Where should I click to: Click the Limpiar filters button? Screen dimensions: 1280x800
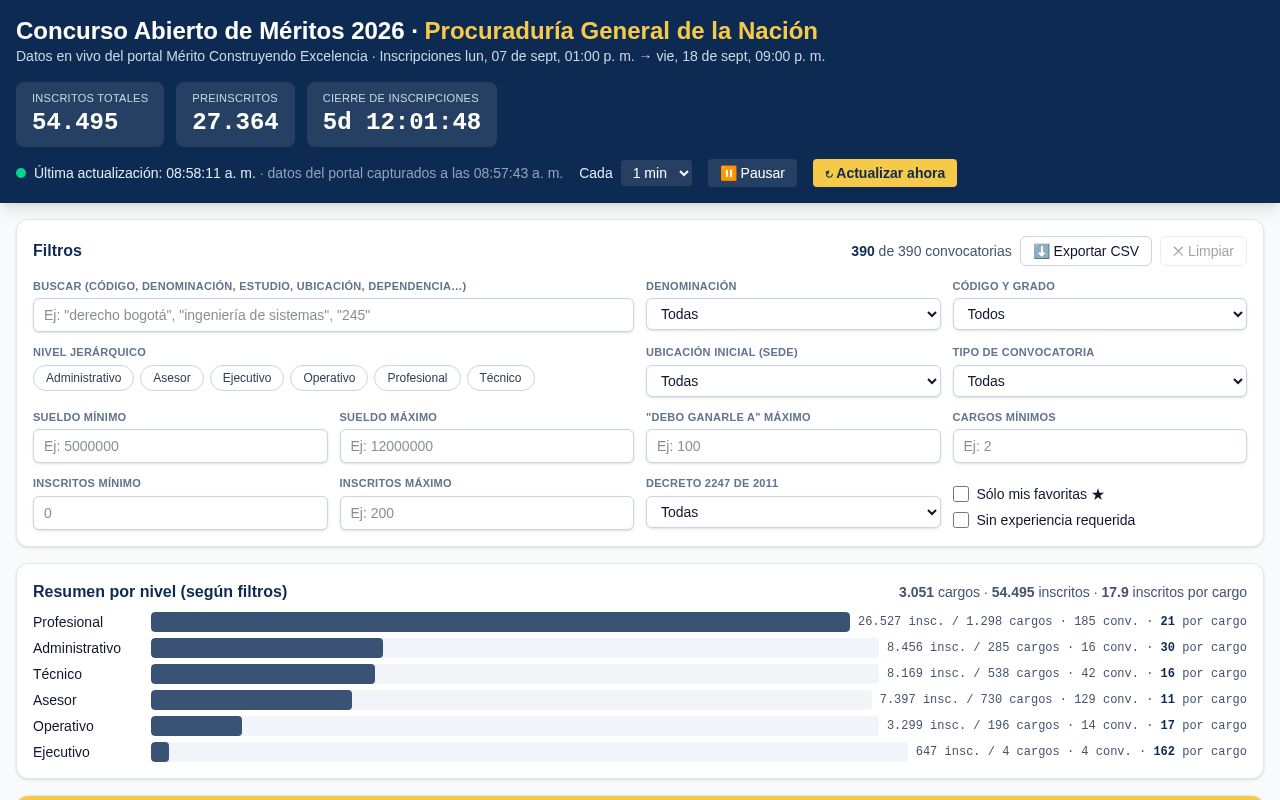[x=1203, y=251]
